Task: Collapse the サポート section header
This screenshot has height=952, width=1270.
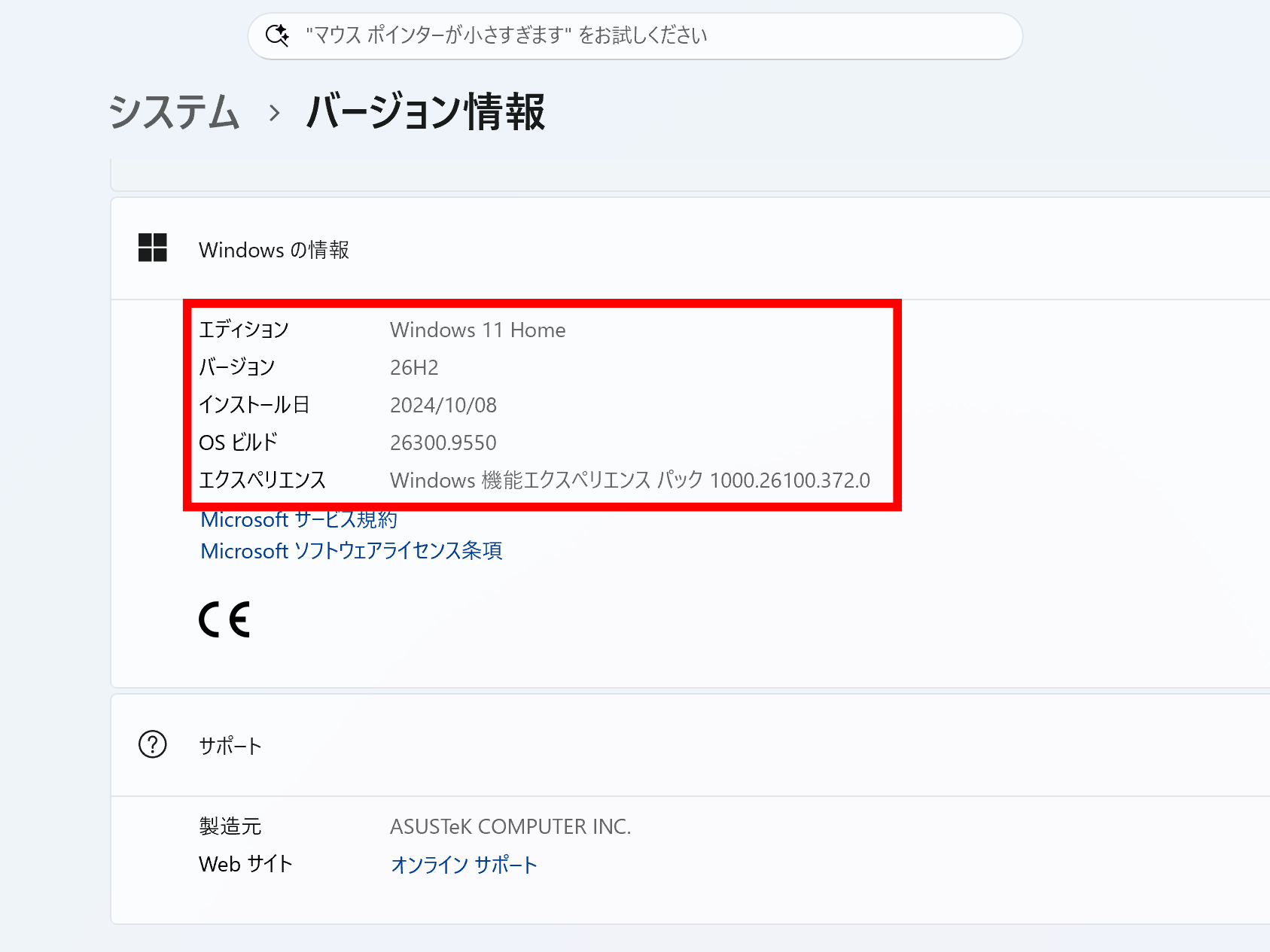Action: point(690,746)
